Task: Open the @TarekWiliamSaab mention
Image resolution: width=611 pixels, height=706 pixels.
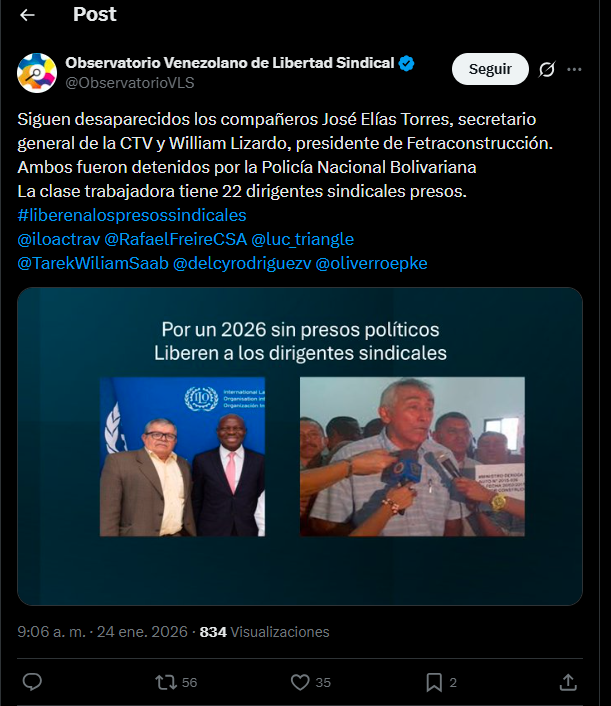Action: click(x=92, y=265)
